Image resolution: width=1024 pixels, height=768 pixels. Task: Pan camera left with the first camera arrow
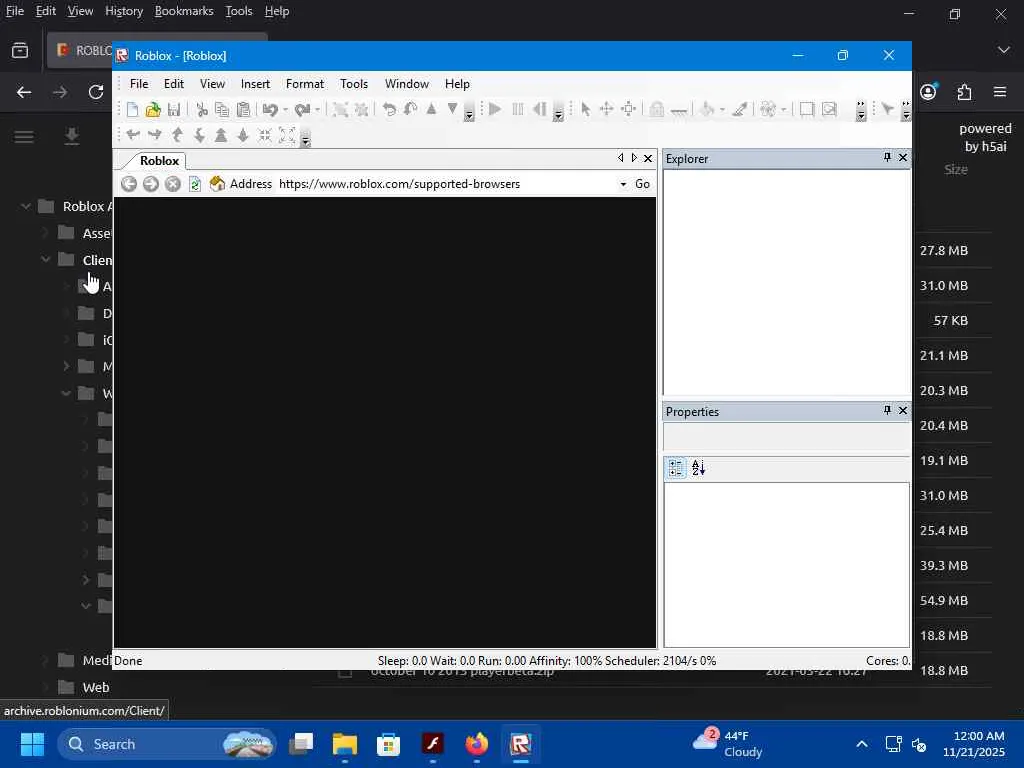[x=133, y=135]
